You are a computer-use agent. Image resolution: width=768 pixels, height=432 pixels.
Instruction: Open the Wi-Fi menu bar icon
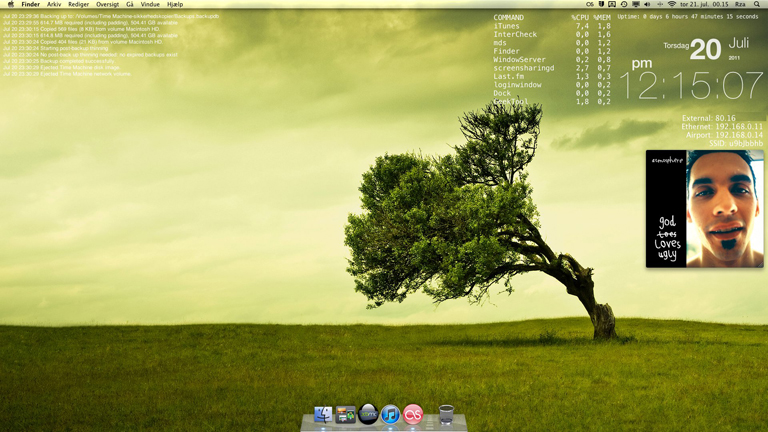coord(672,4)
